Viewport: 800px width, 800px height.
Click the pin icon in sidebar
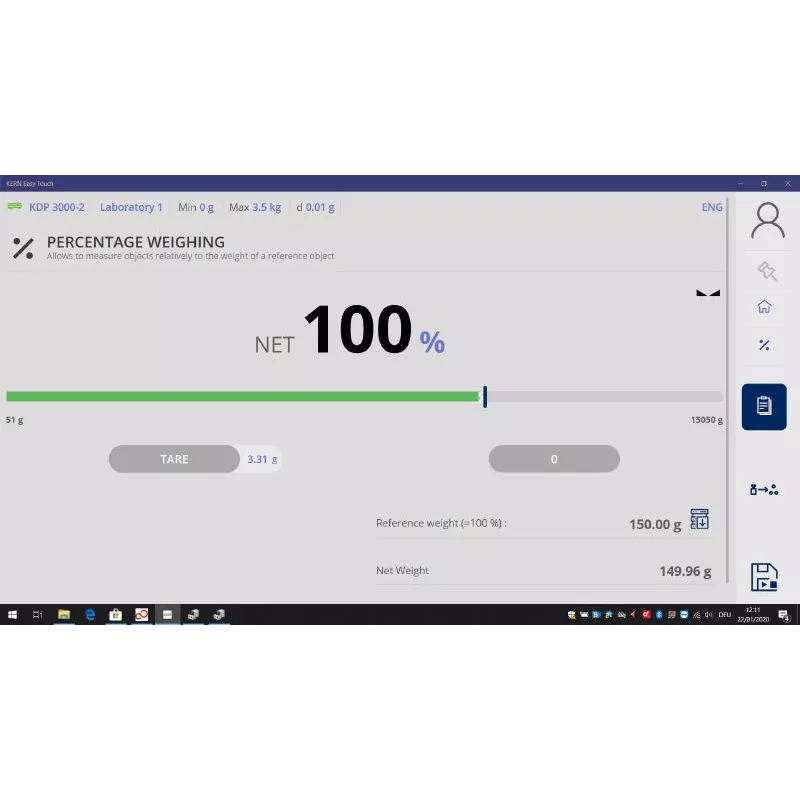click(x=767, y=270)
